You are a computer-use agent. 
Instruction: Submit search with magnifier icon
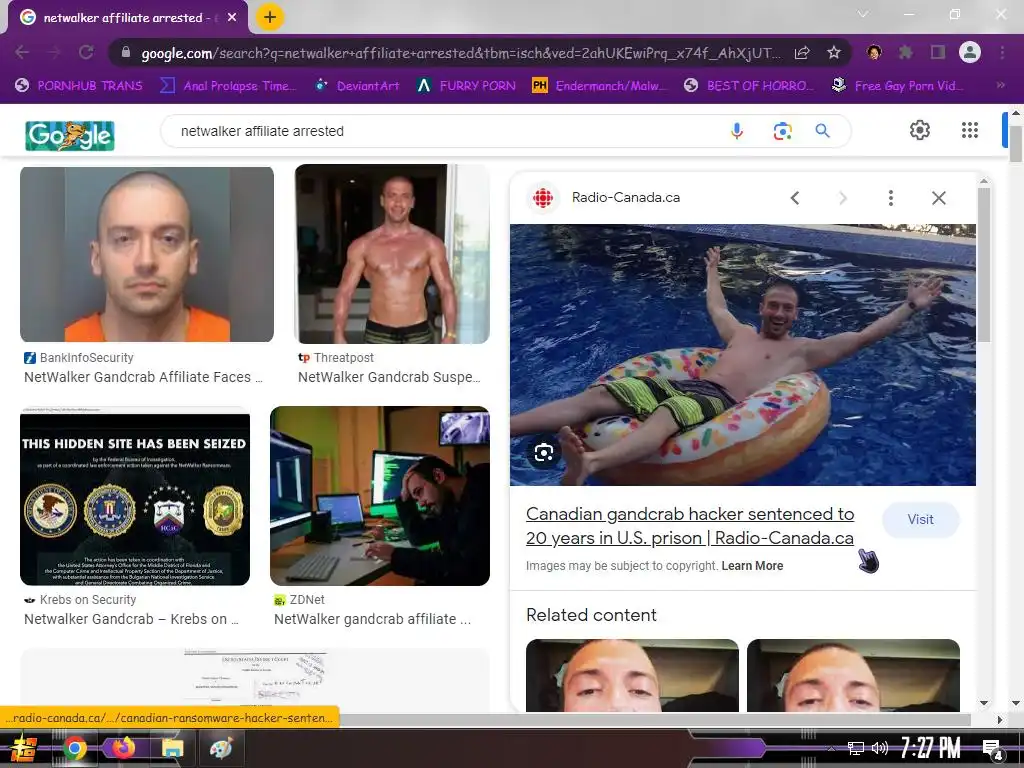823,131
